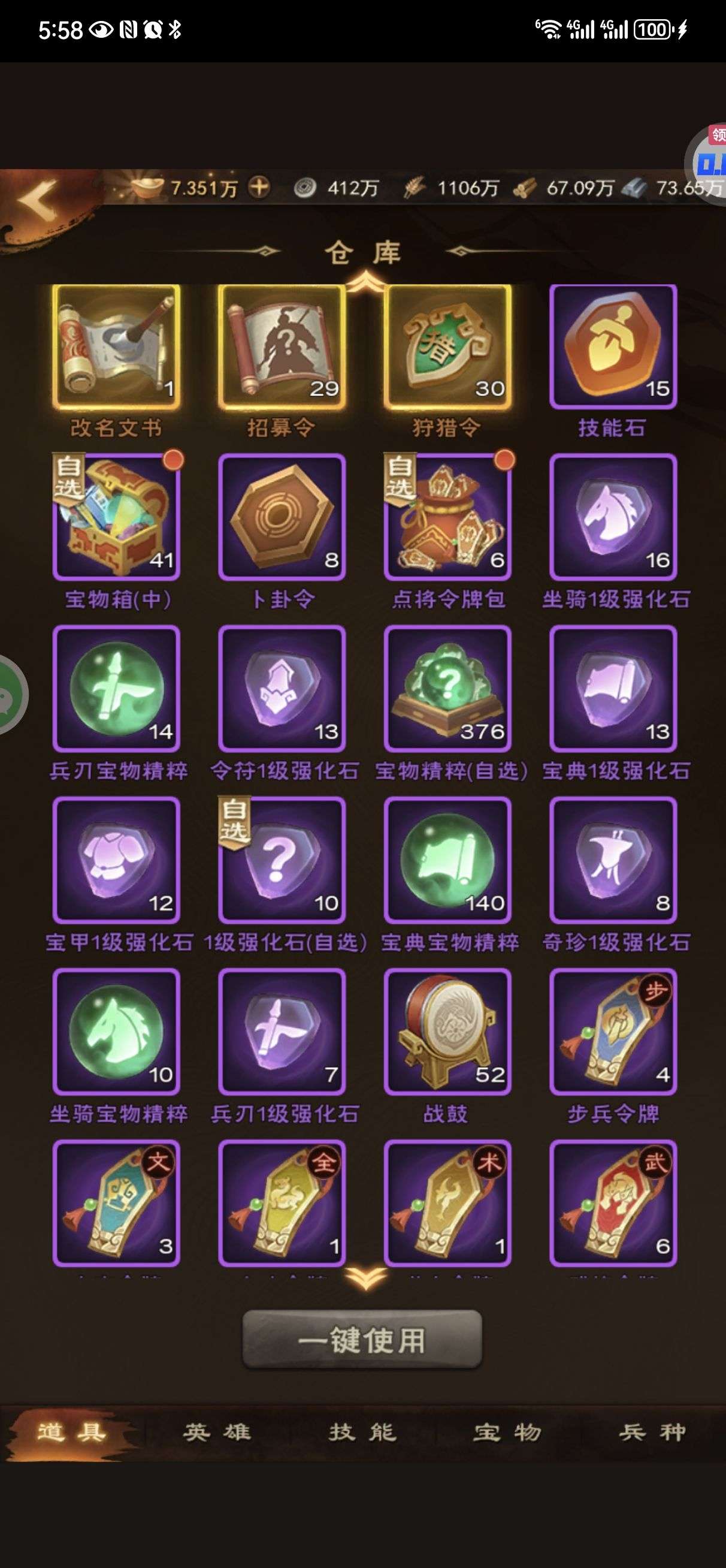Select the 战鼓 war drum item
Screen dimensions: 726x1568
(447, 1032)
